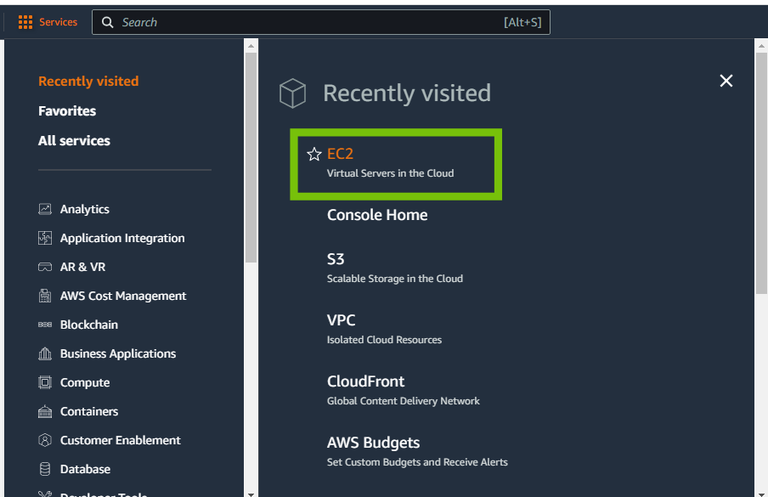Open the VPC service link
Viewport: 768px width, 497px height.
point(341,320)
